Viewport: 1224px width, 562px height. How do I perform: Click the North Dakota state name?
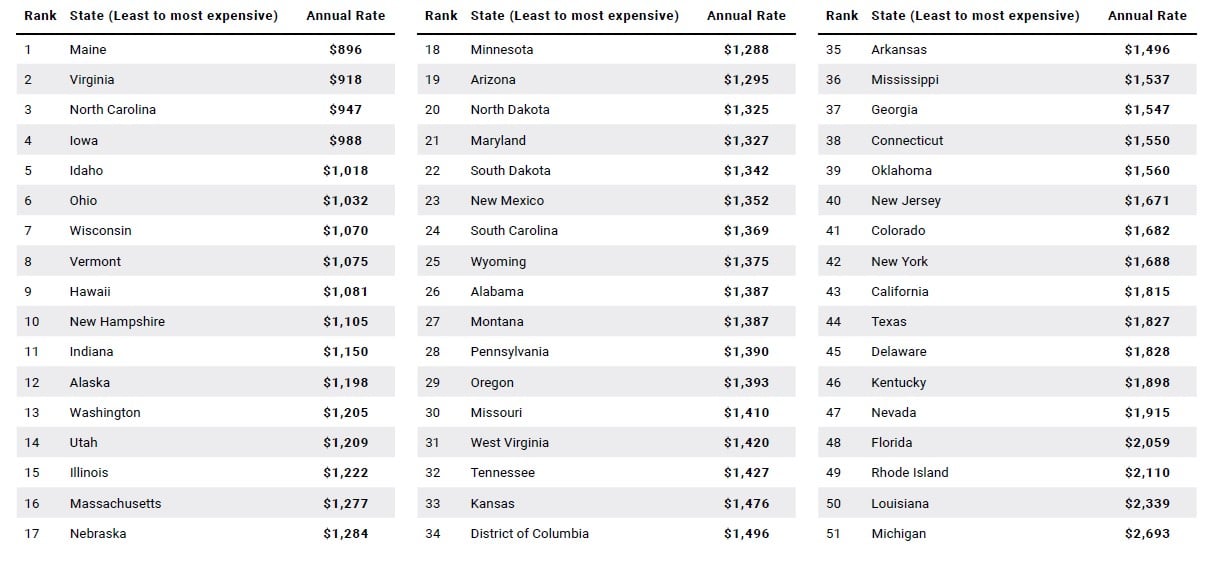click(x=509, y=109)
